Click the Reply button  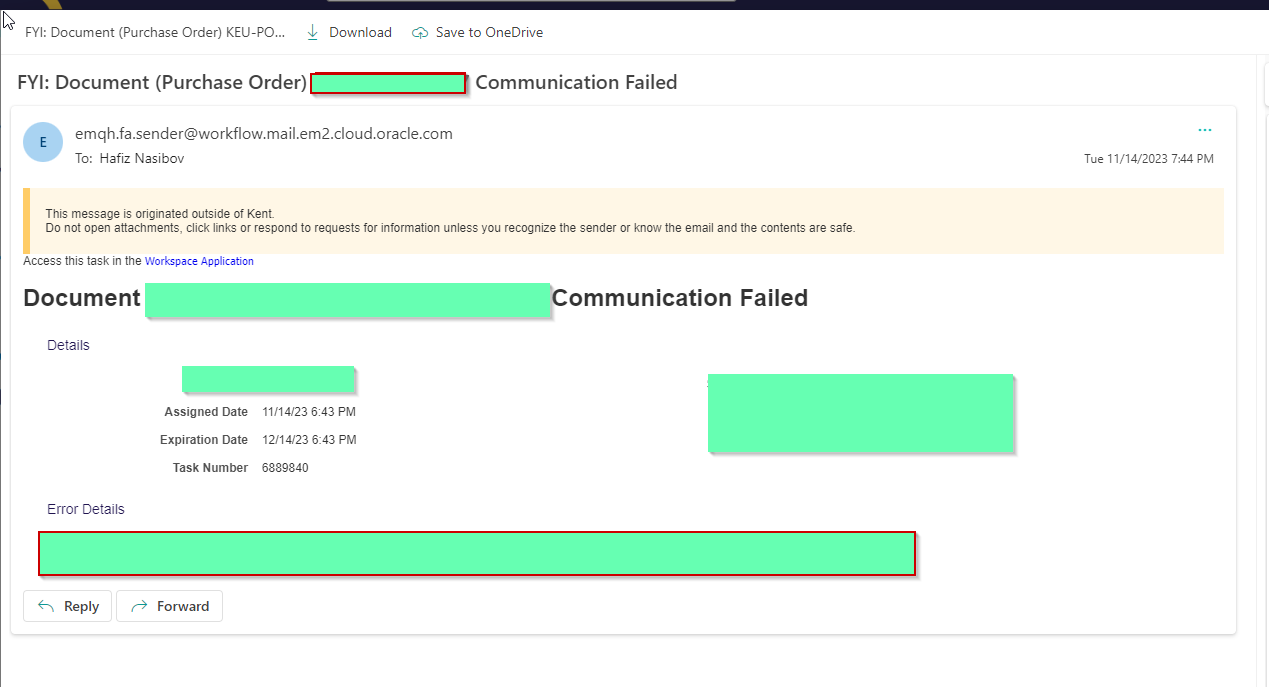pos(67,606)
